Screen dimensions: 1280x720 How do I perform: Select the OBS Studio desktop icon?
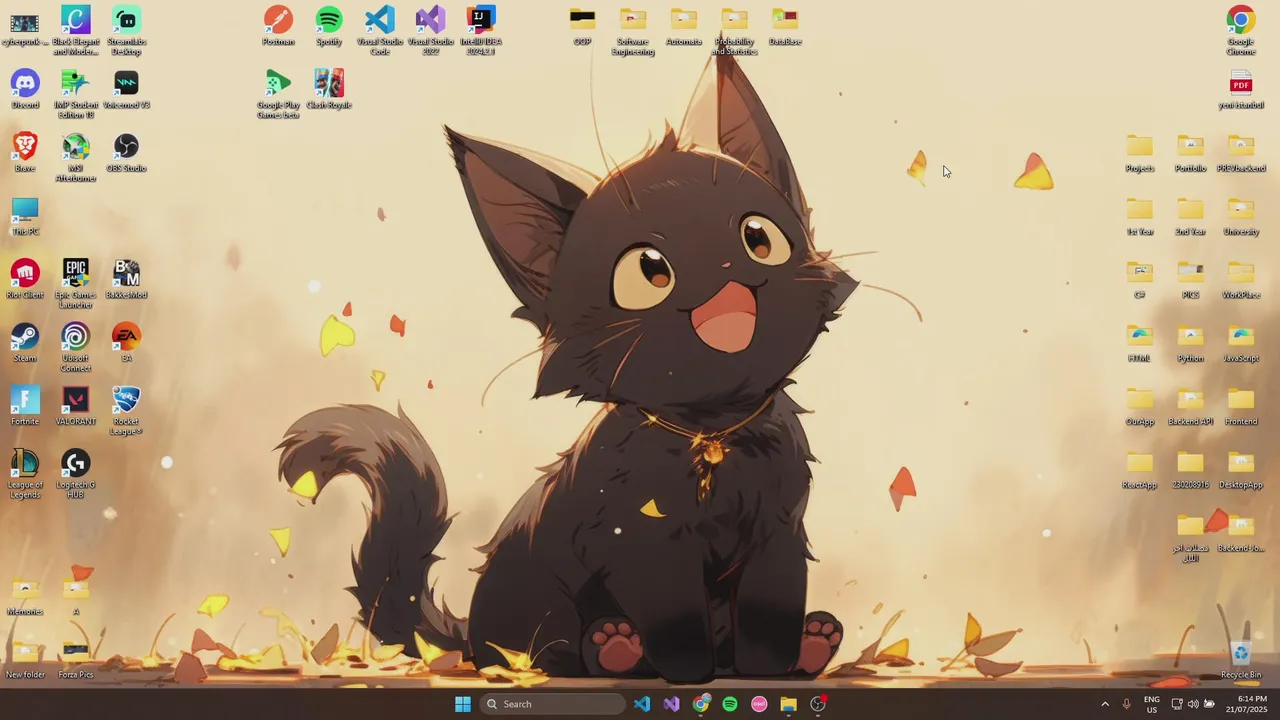(126, 153)
